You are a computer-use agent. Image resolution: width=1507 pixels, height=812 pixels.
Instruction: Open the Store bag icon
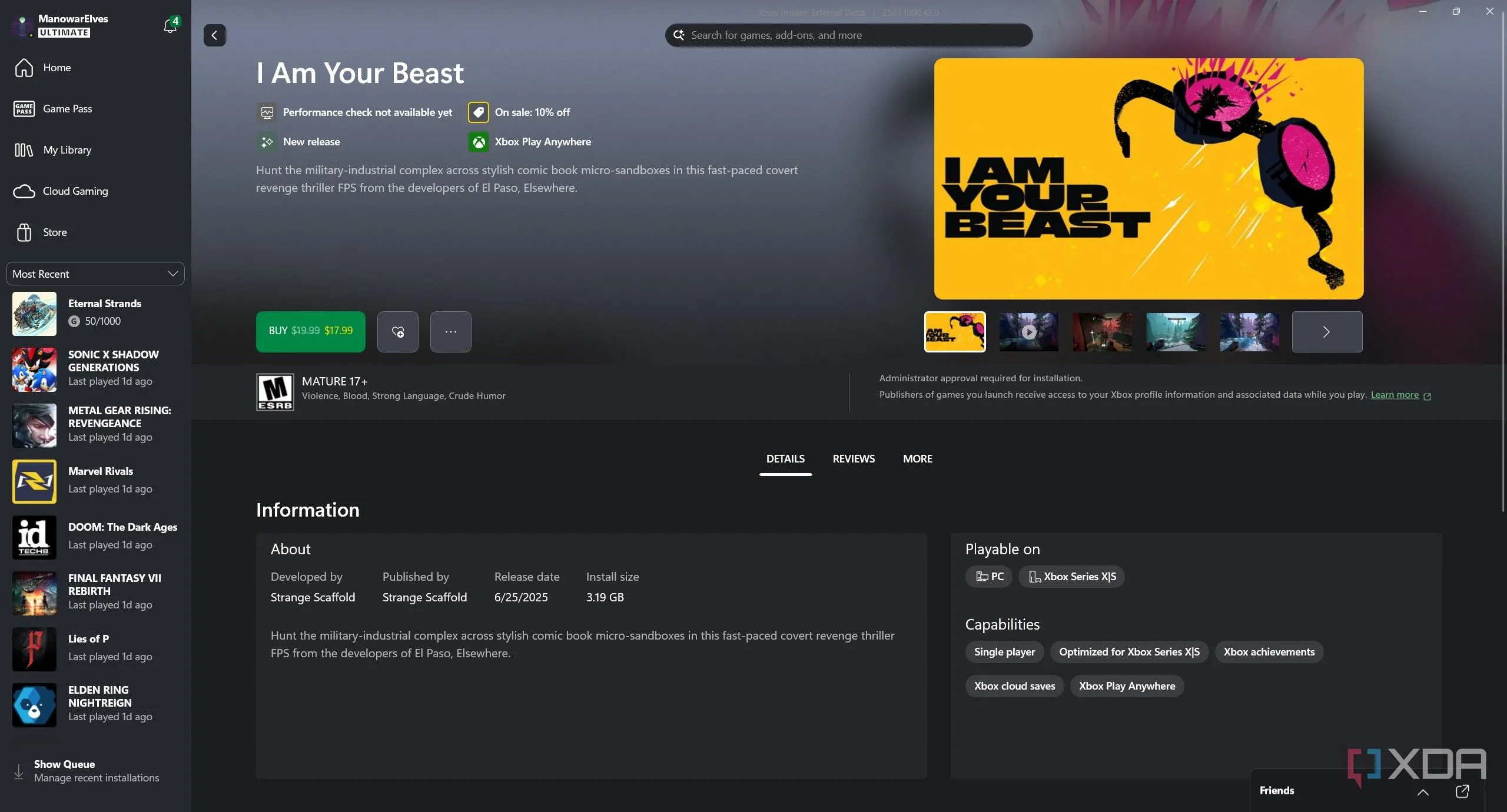[x=24, y=232]
